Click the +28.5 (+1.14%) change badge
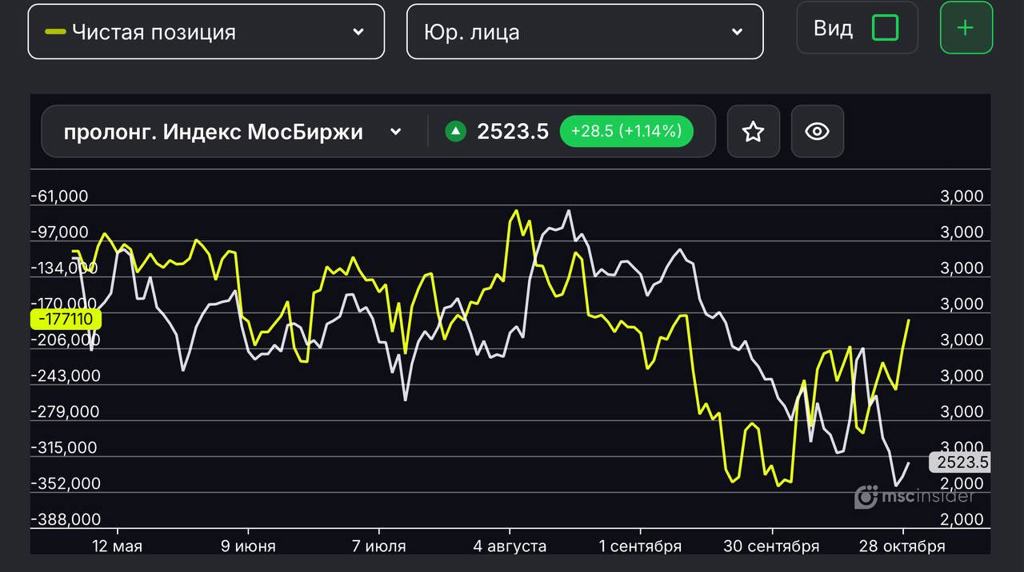Screen dimensions: 1024x572 coord(626,131)
